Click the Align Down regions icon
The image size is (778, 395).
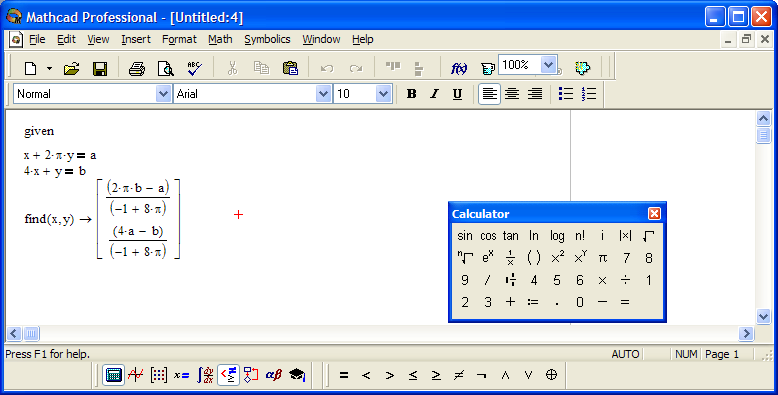[x=418, y=68]
